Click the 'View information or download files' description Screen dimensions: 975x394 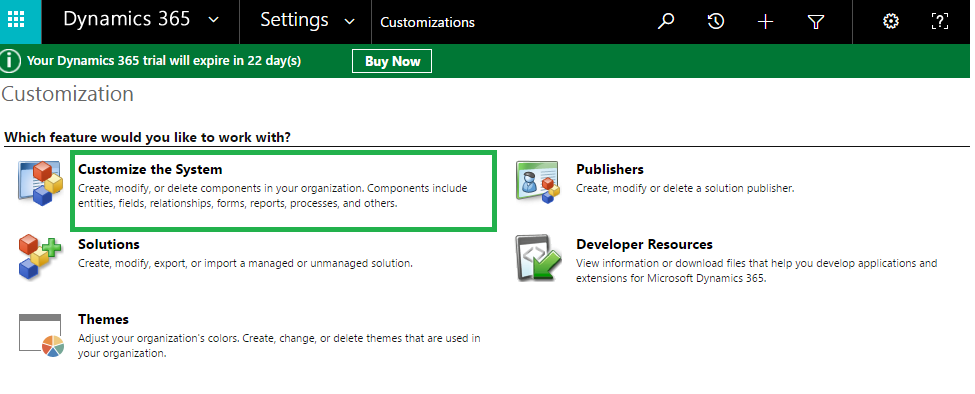tap(757, 270)
